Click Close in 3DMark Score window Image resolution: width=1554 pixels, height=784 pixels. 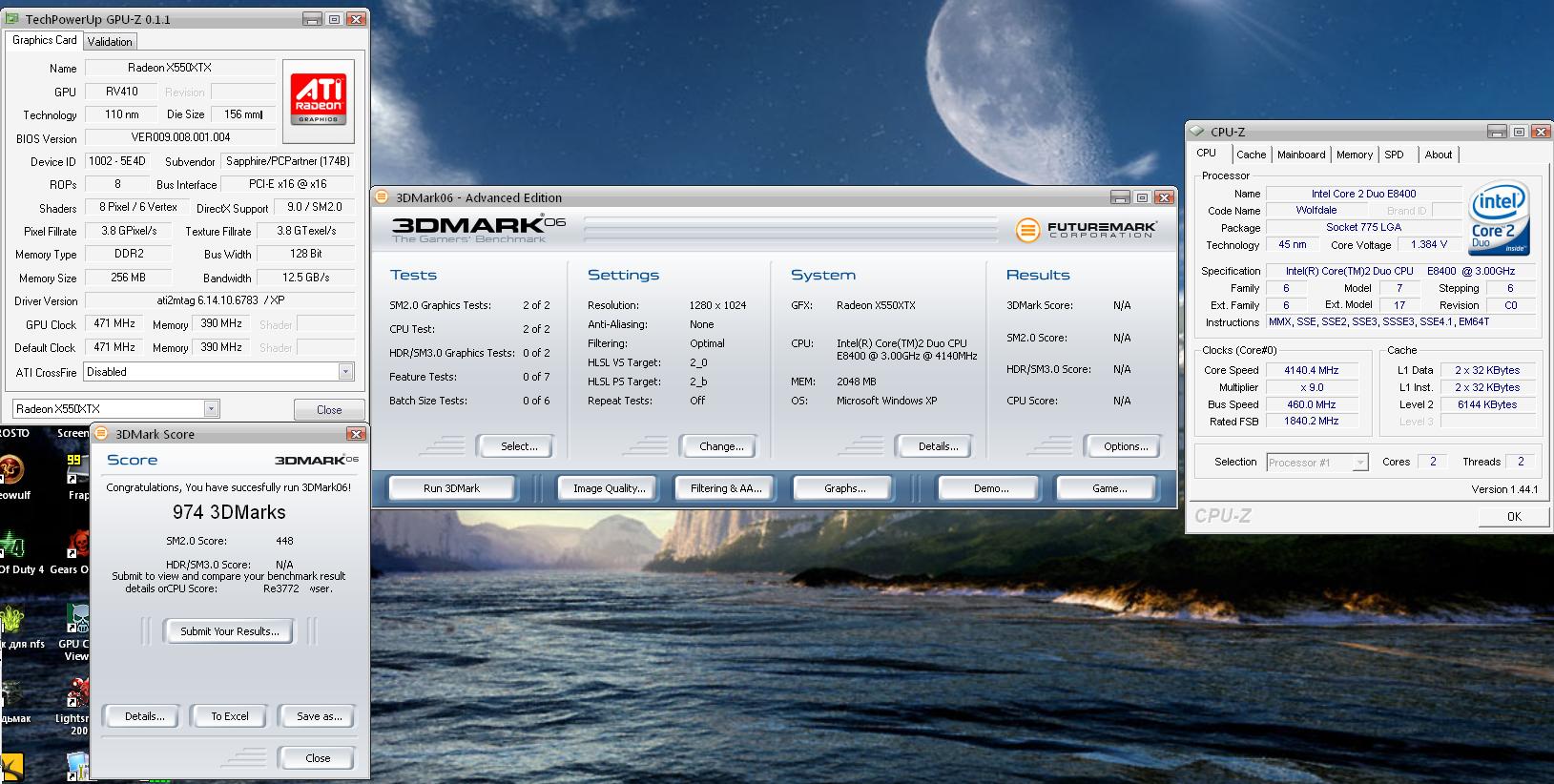318,758
